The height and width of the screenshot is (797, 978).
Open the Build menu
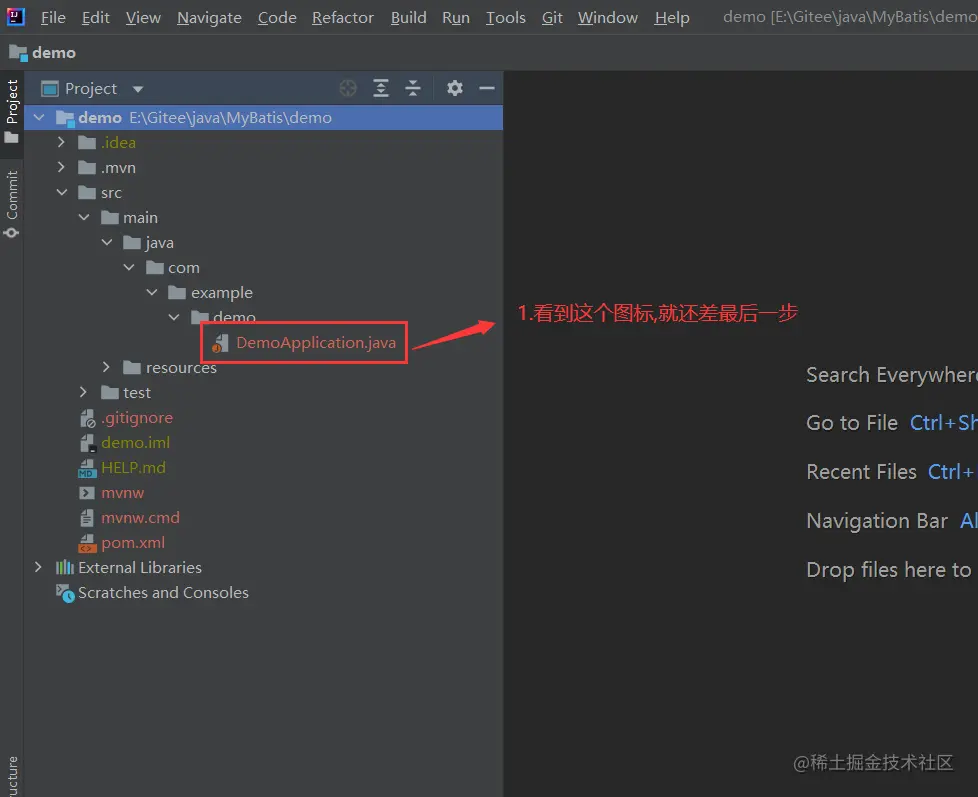pyautogui.click(x=409, y=17)
